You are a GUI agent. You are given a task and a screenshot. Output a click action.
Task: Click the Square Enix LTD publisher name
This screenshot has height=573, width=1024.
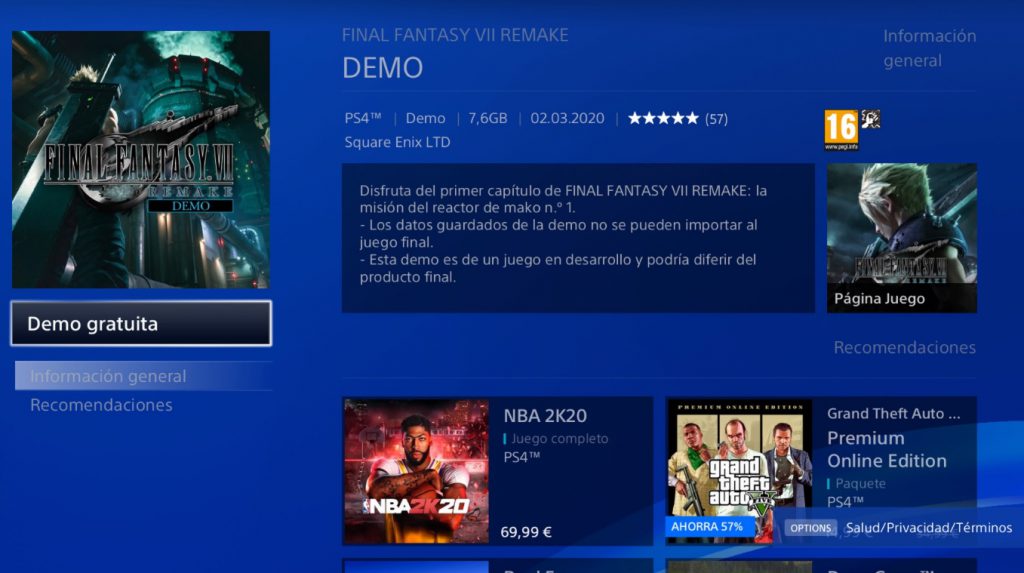click(397, 142)
